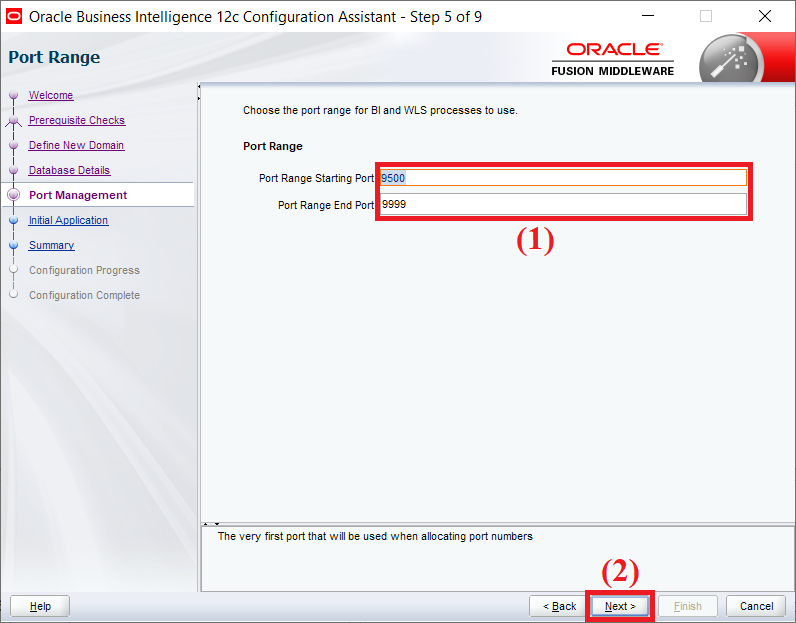796x623 pixels.
Task: Go back with the Back button
Action: pyautogui.click(x=559, y=606)
